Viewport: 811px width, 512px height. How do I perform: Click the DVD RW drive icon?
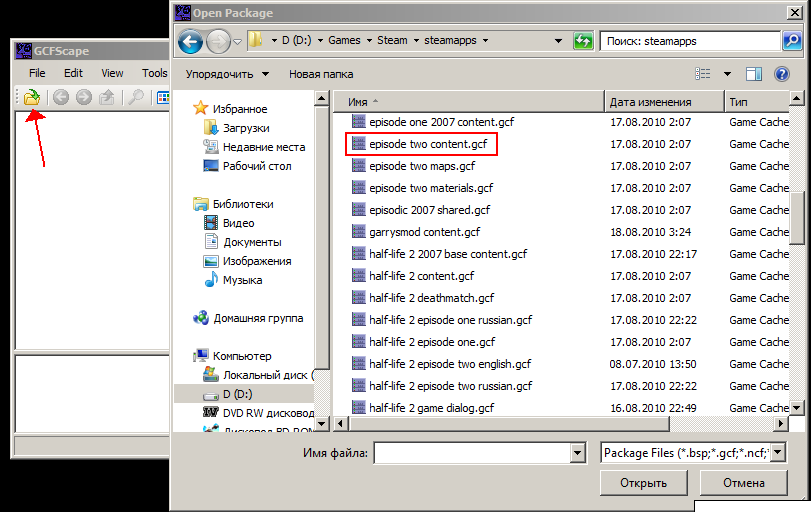[x=211, y=412]
